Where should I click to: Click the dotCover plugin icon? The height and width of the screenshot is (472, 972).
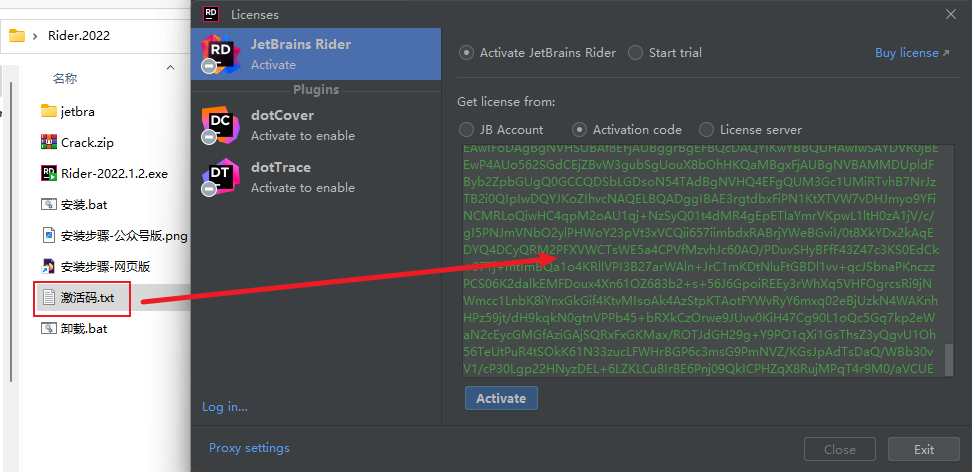pyautogui.click(x=220, y=125)
